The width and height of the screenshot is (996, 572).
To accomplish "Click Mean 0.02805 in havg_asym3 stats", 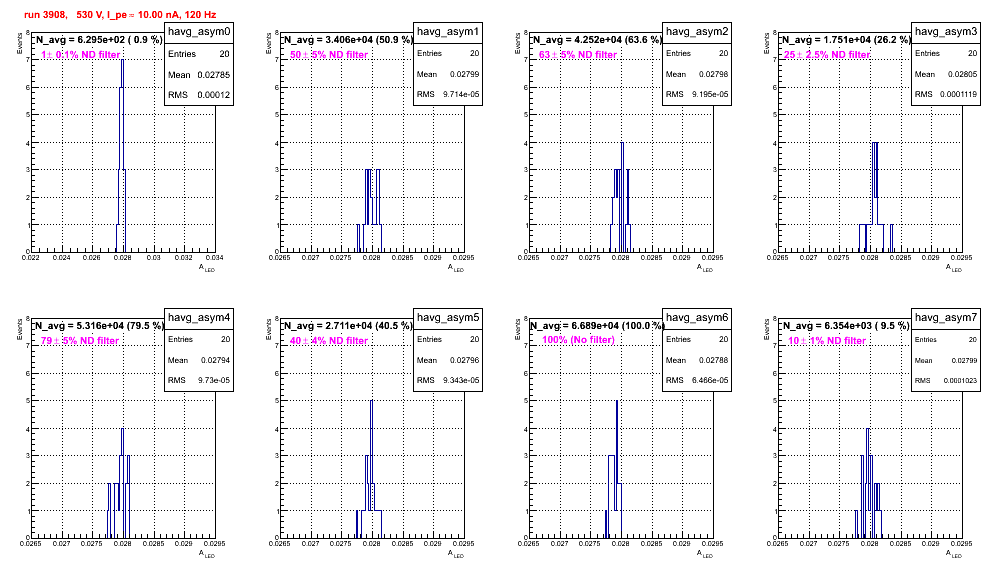I will click(x=946, y=74).
